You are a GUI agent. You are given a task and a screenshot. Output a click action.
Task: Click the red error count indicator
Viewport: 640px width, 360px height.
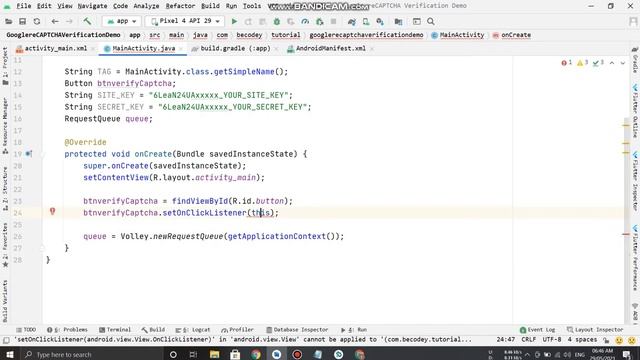567,63
